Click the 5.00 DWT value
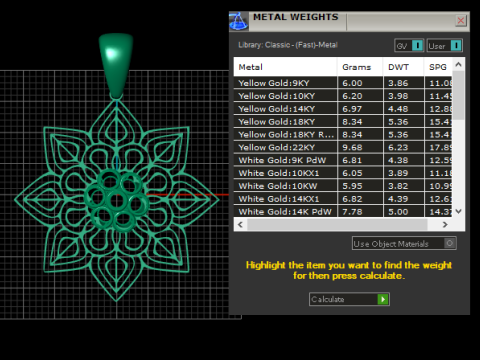 coord(398,212)
